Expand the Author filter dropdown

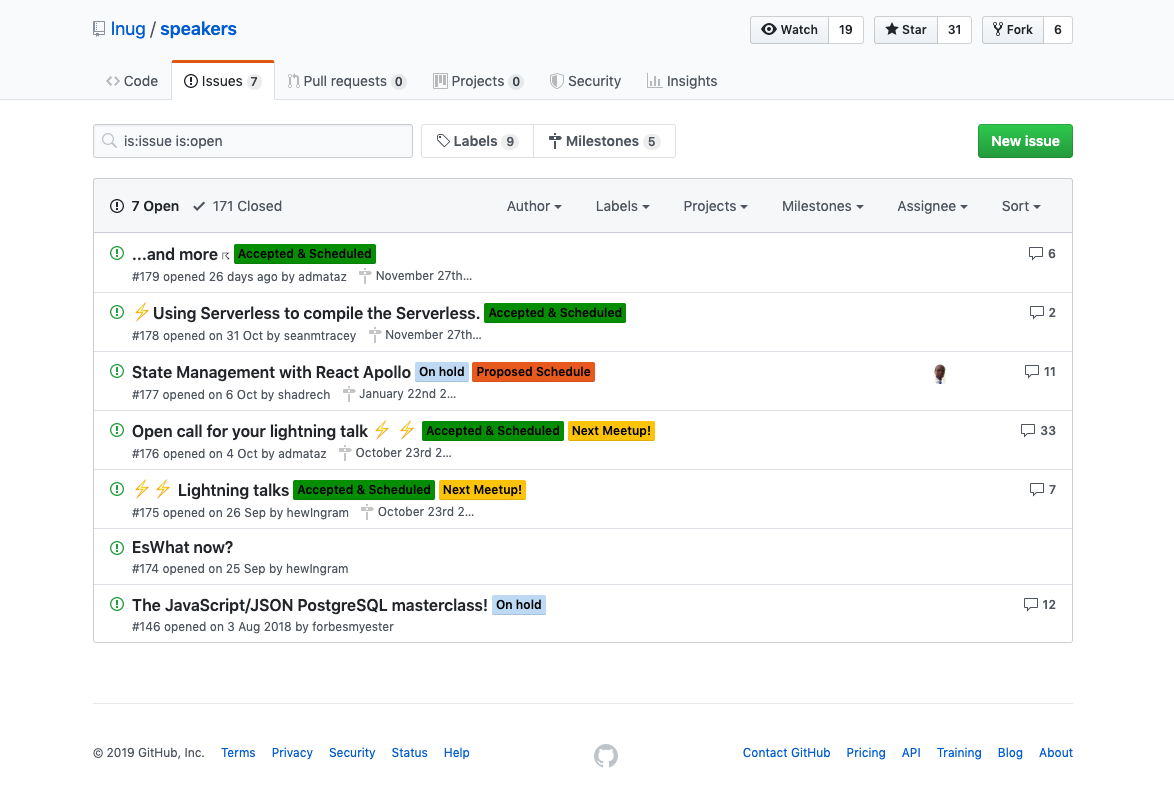tap(534, 207)
